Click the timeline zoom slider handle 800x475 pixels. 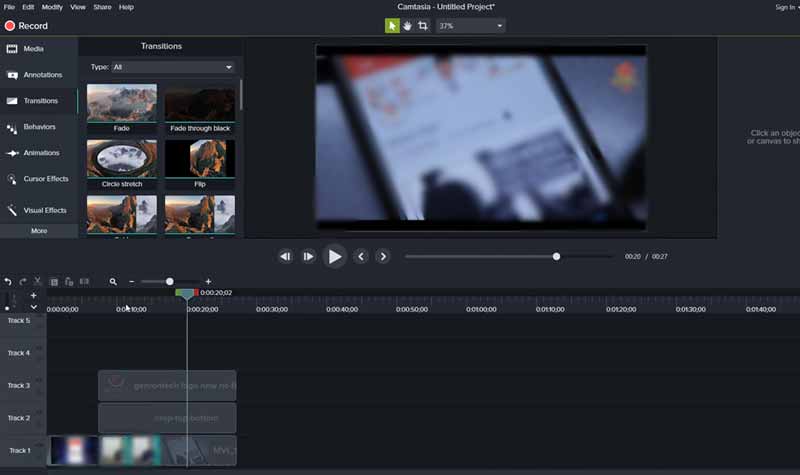coord(170,282)
